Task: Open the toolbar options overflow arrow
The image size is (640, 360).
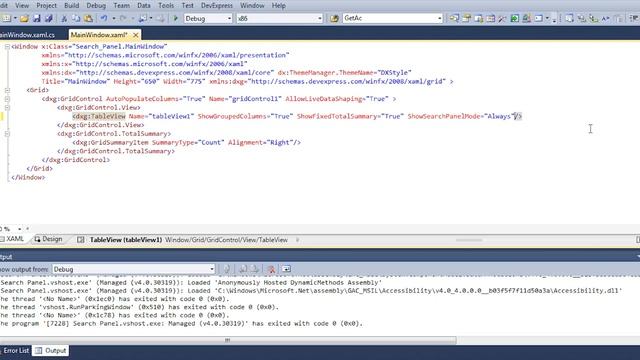Action: point(554,19)
